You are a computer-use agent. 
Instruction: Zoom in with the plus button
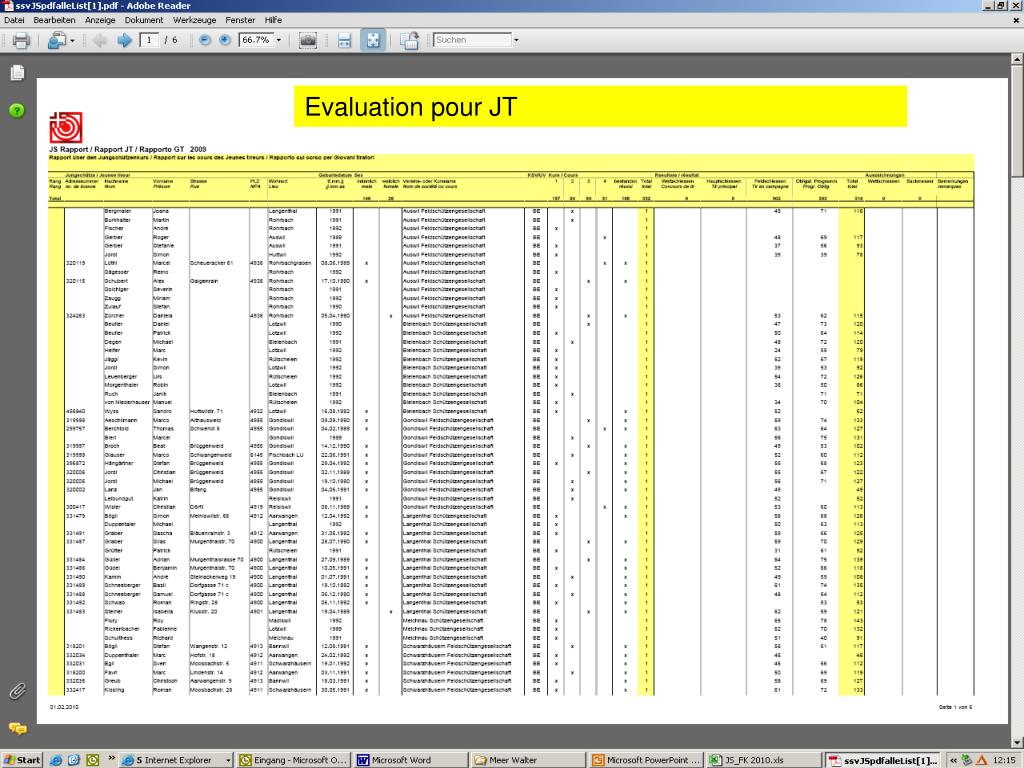click(225, 40)
